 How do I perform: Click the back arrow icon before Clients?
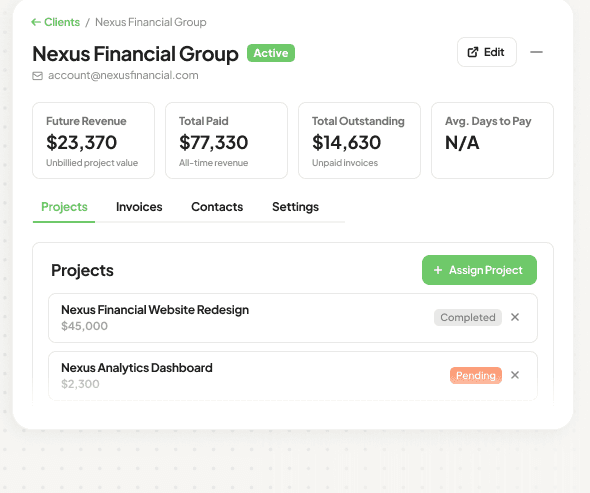click(x=36, y=22)
